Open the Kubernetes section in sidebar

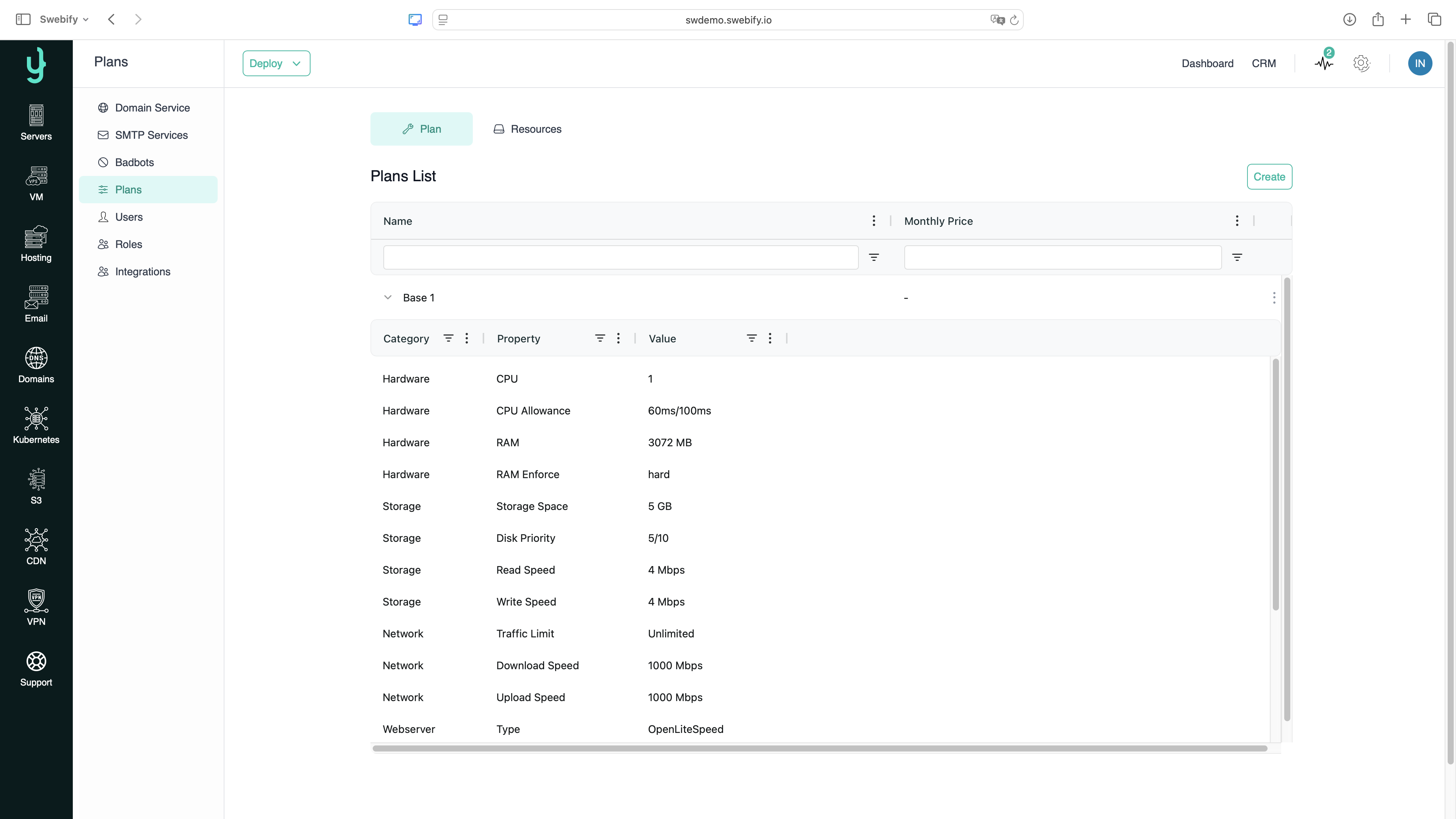(x=36, y=426)
